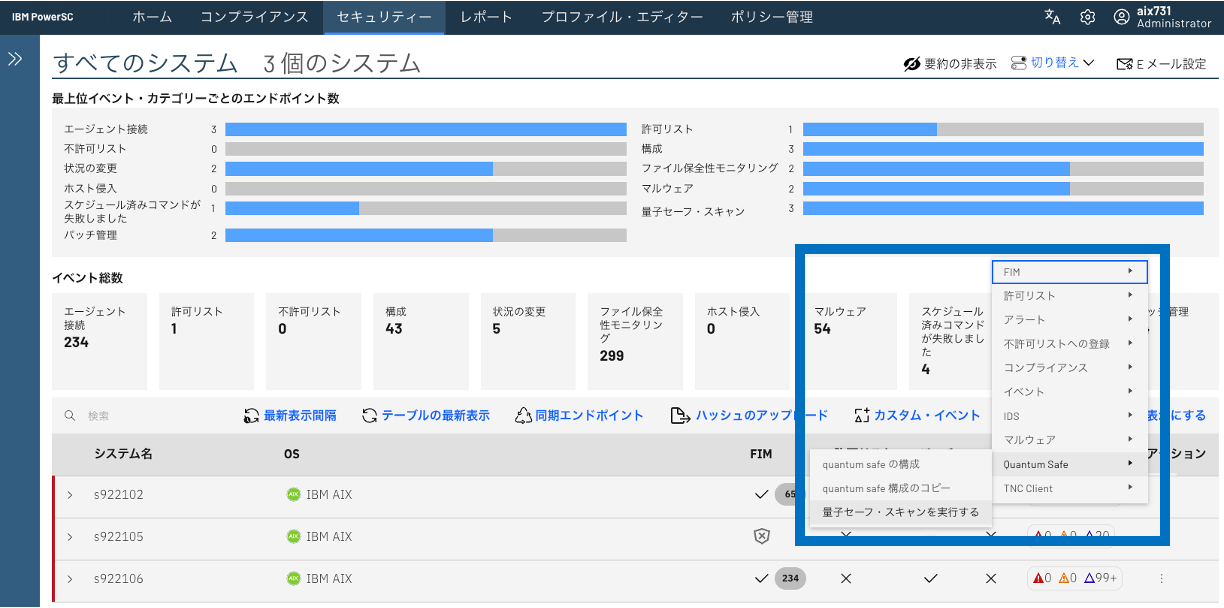Click the system name s922105
Image resolution: width=1224 pixels, height=608 pixels.
point(119,536)
